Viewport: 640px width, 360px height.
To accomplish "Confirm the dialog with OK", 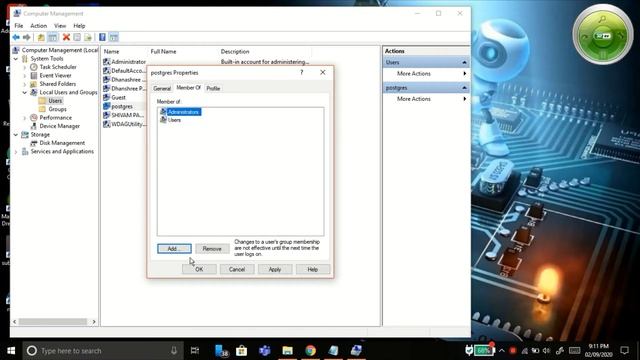I will pos(199,269).
